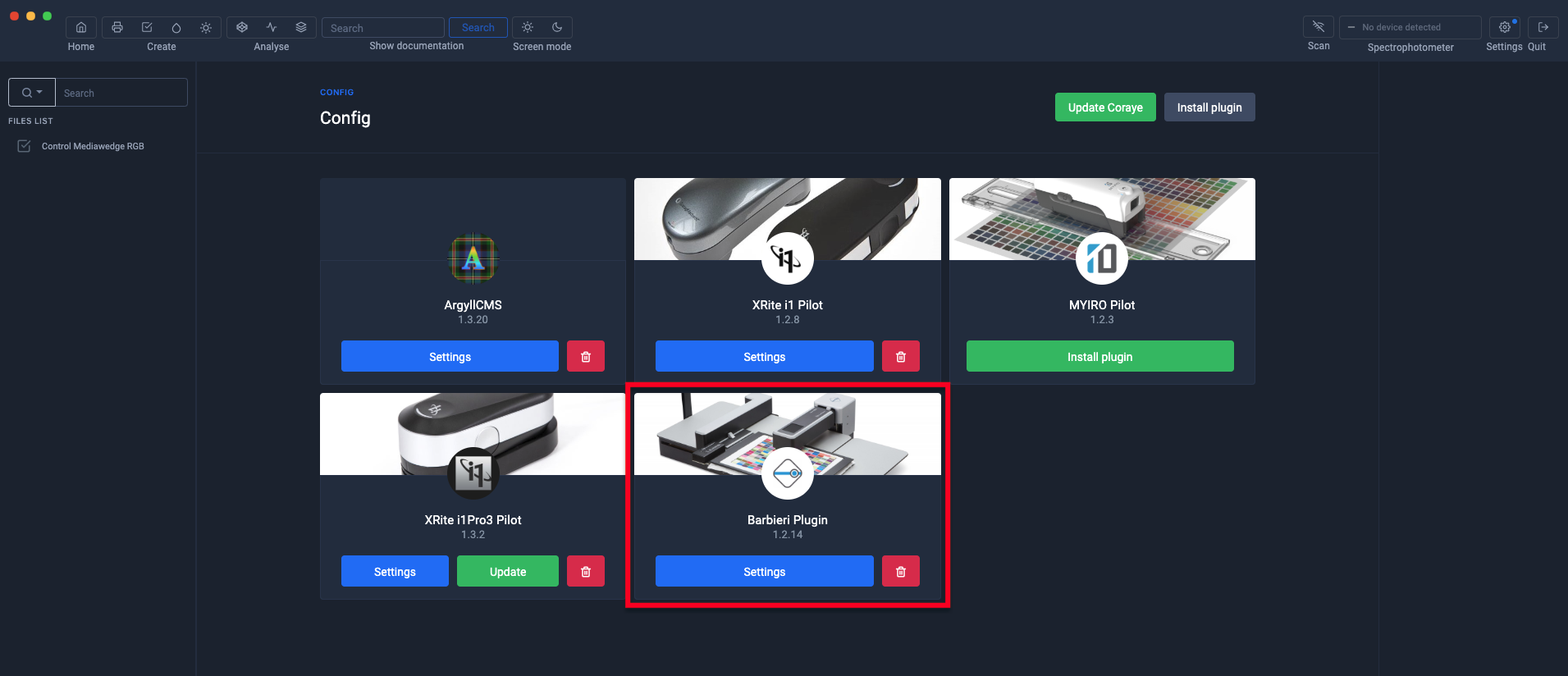The height and width of the screenshot is (676, 1568).
Task: Click the Quit exit icon
Action: [1543, 27]
